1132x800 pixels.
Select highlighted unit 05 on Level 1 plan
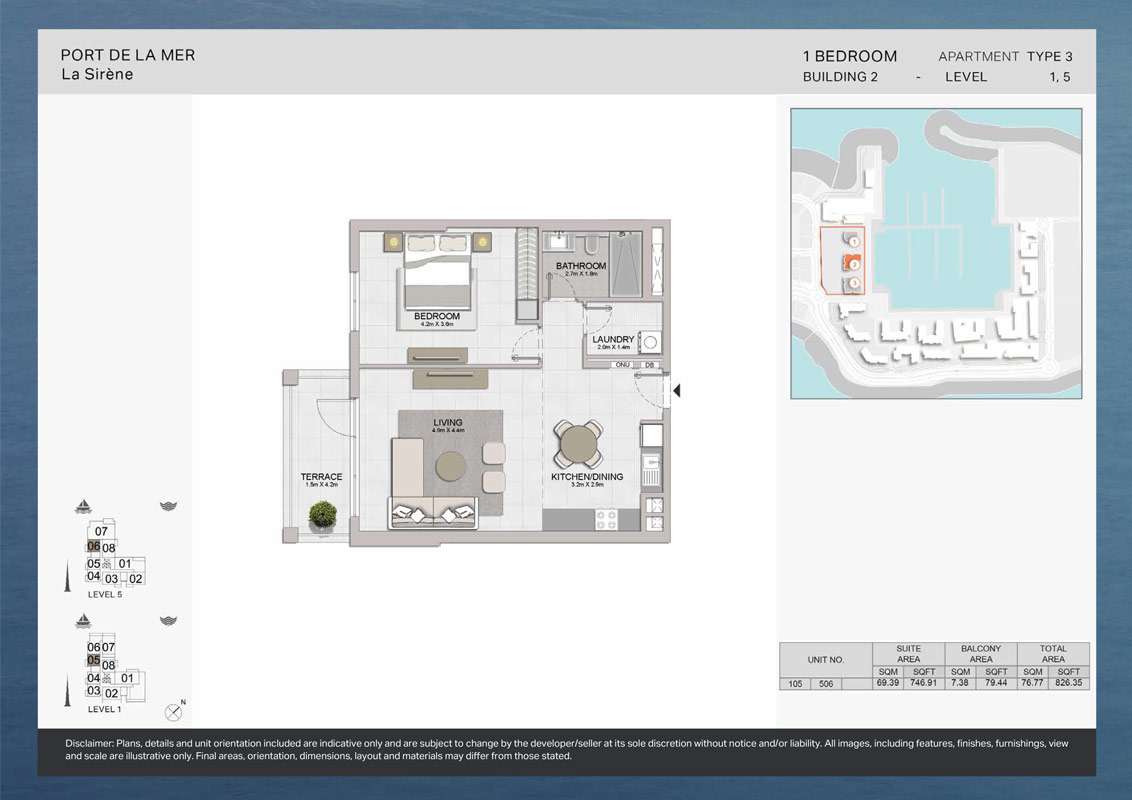click(93, 661)
